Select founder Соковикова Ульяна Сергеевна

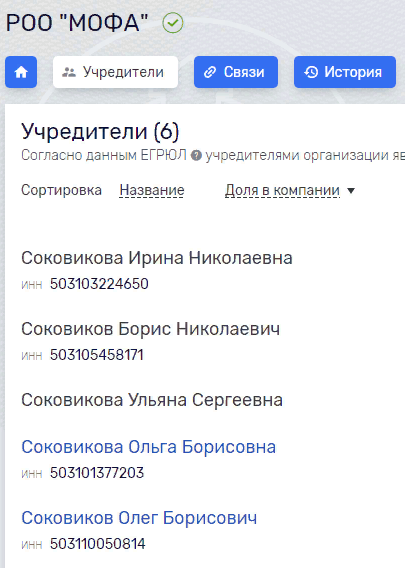[x=152, y=400]
